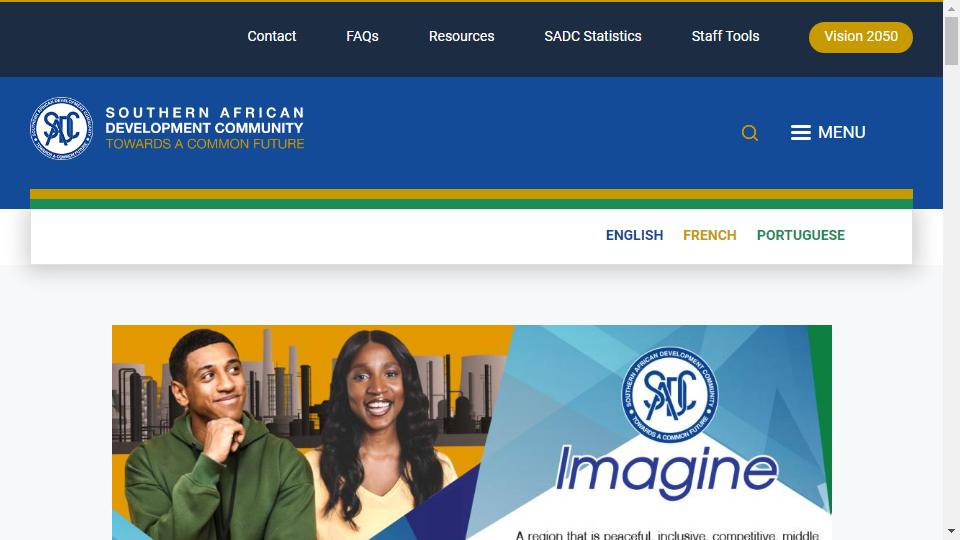Image resolution: width=960 pixels, height=540 pixels.
Task: Open the Staff Tools link
Action: (x=725, y=37)
